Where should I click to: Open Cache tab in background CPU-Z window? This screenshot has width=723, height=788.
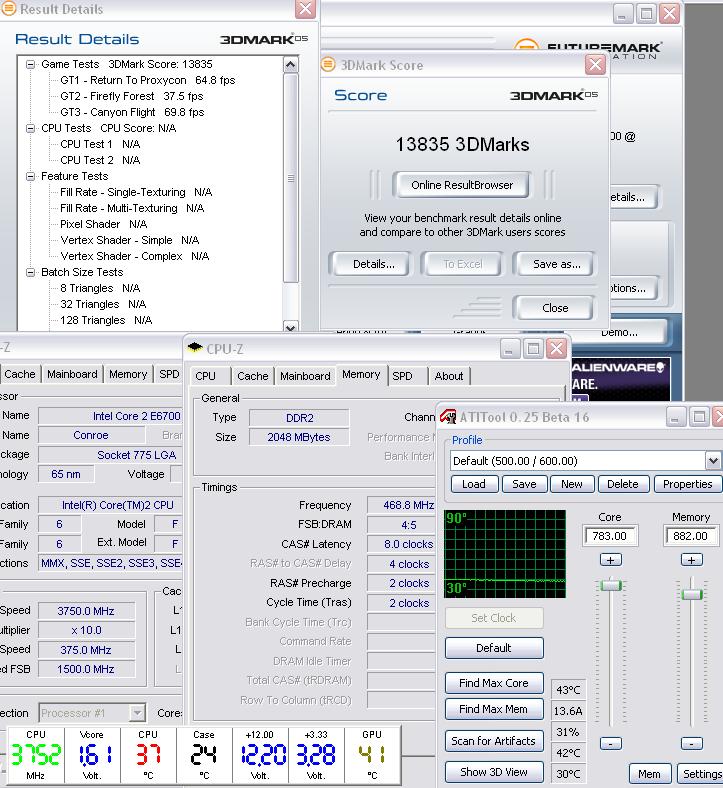[20, 374]
